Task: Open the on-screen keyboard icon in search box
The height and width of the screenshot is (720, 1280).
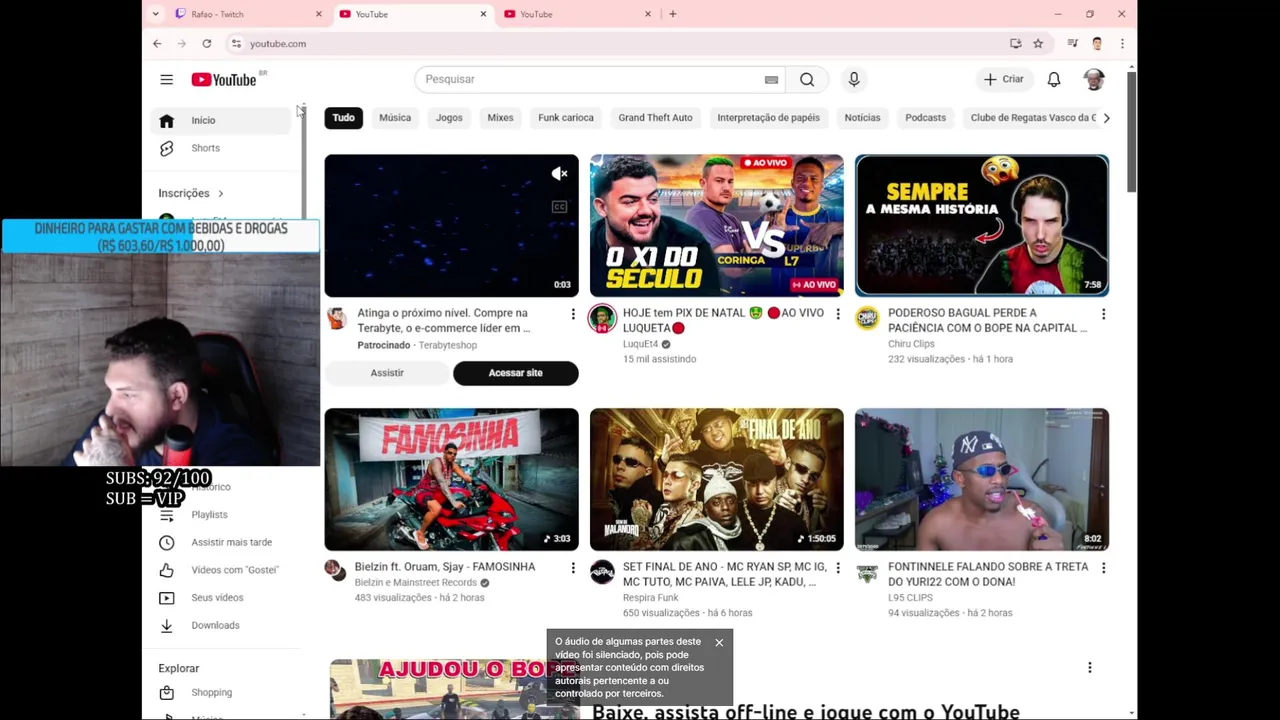Action: click(x=771, y=79)
